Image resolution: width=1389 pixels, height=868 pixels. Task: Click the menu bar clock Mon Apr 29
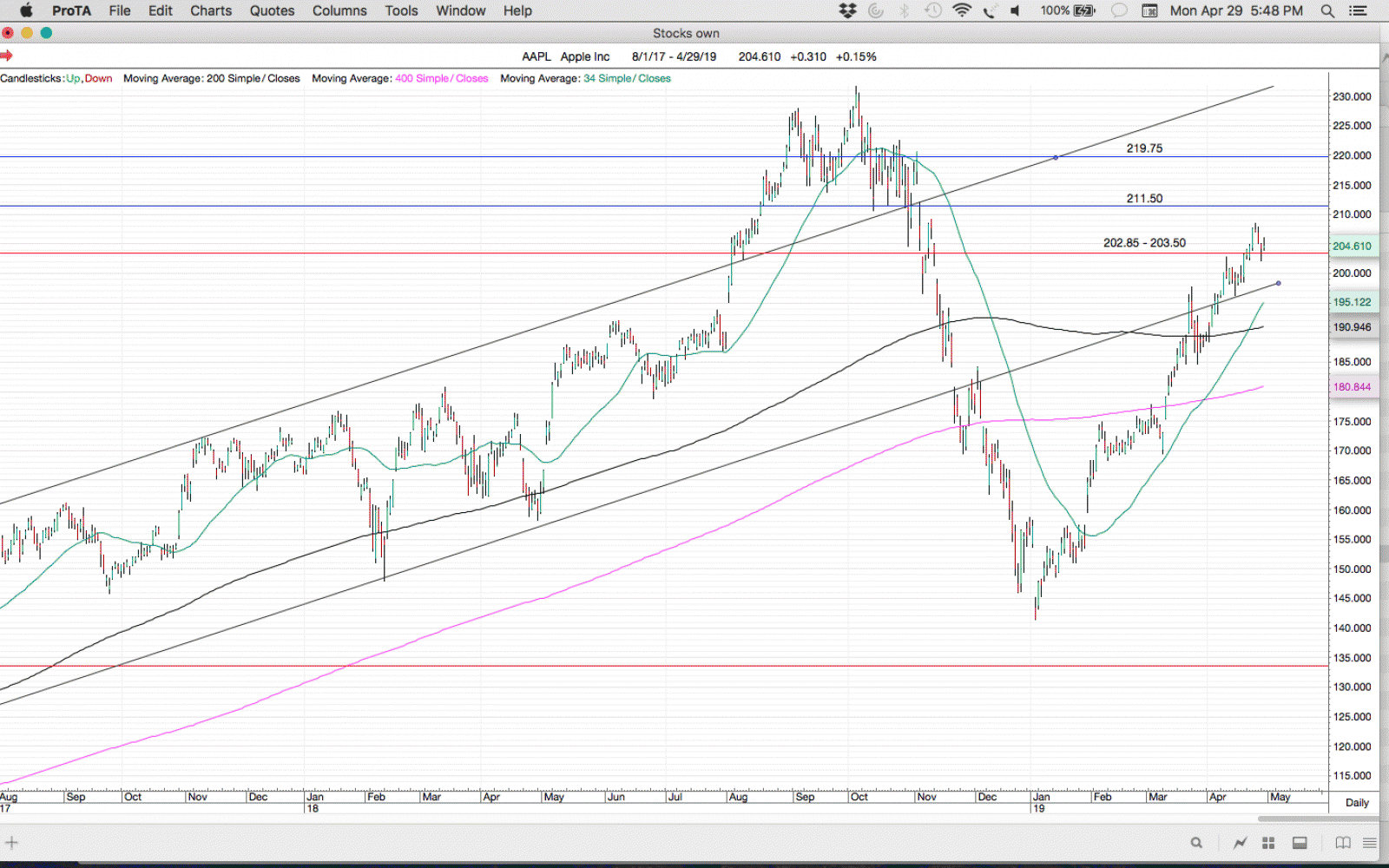(x=1236, y=10)
